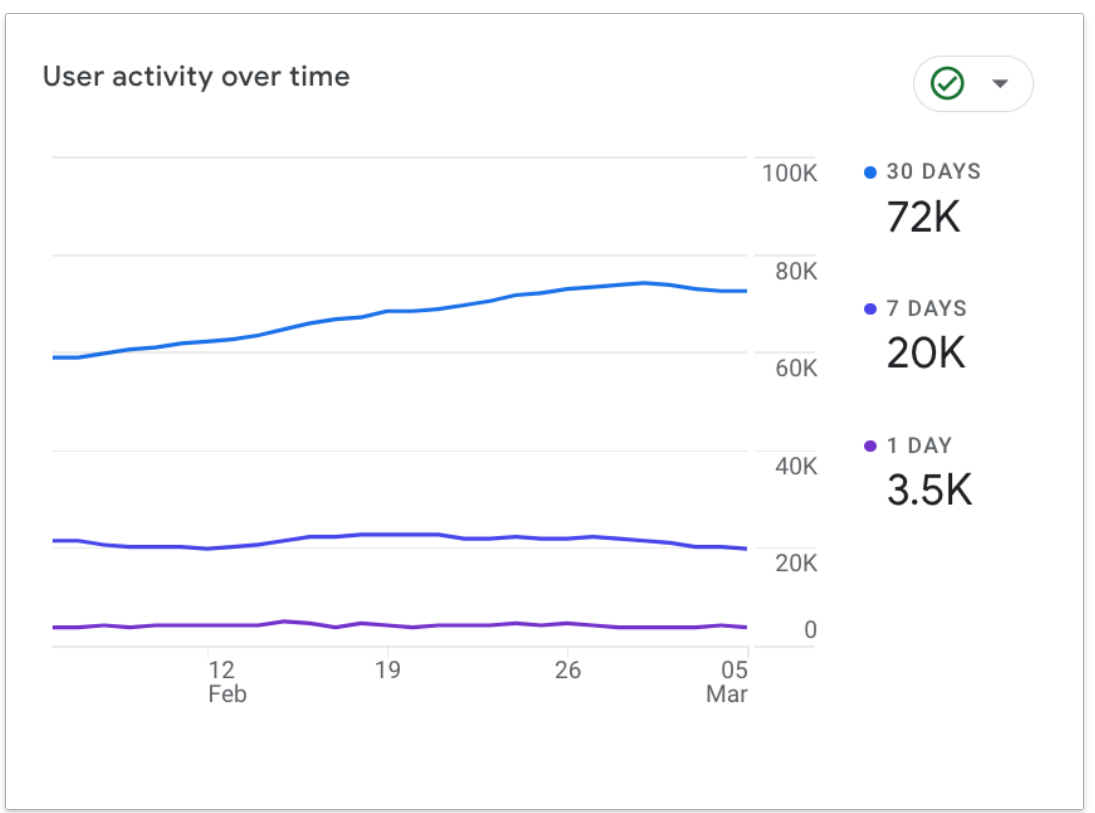Select the 30 DAYS legend label
This screenshot has height=813, width=1095.
pos(934,172)
